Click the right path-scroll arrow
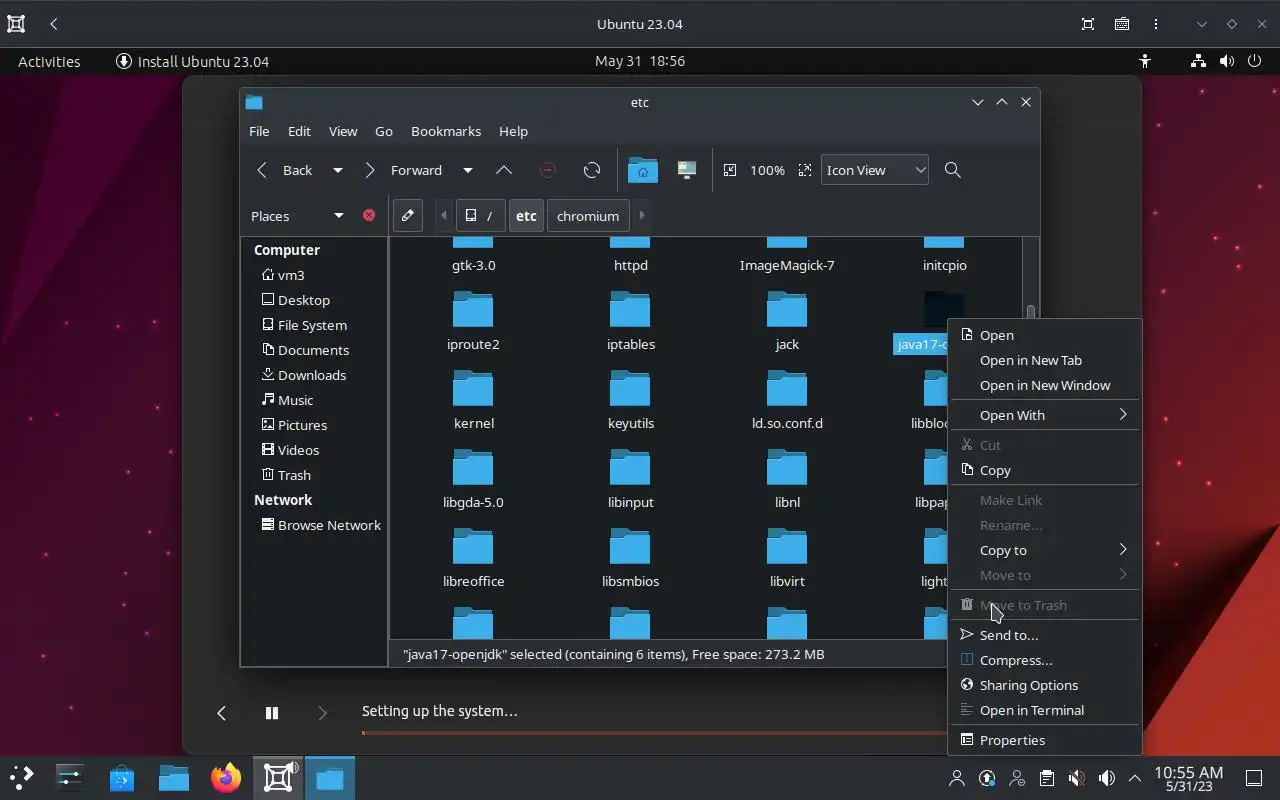This screenshot has width=1280, height=800. coord(642,215)
